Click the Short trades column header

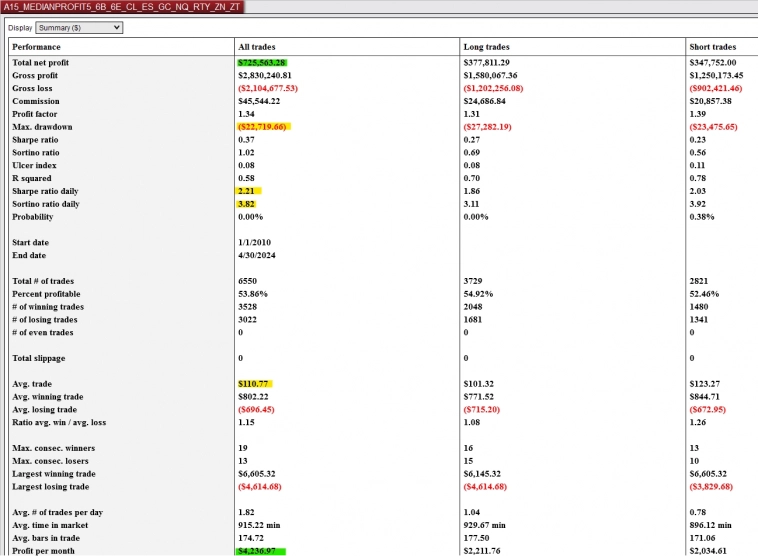(x=712, y=47)
